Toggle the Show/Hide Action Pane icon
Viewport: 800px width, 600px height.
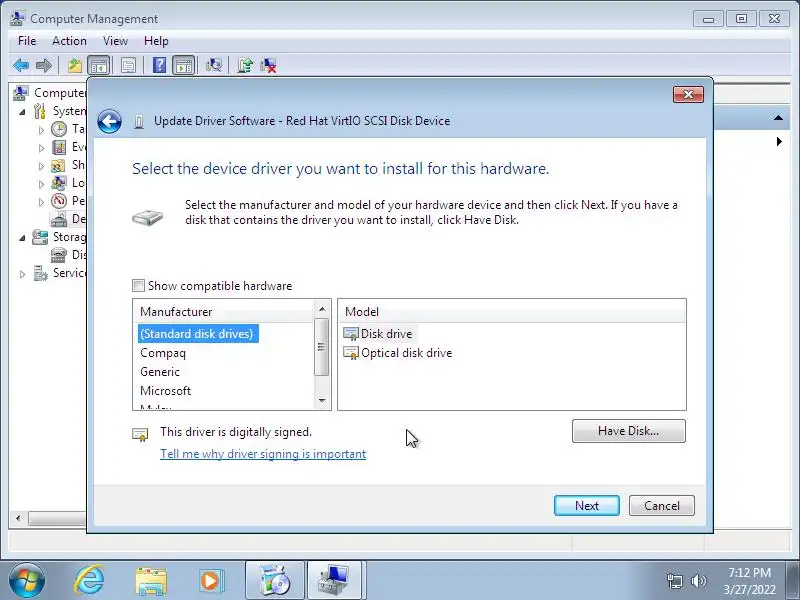point(184,65)
